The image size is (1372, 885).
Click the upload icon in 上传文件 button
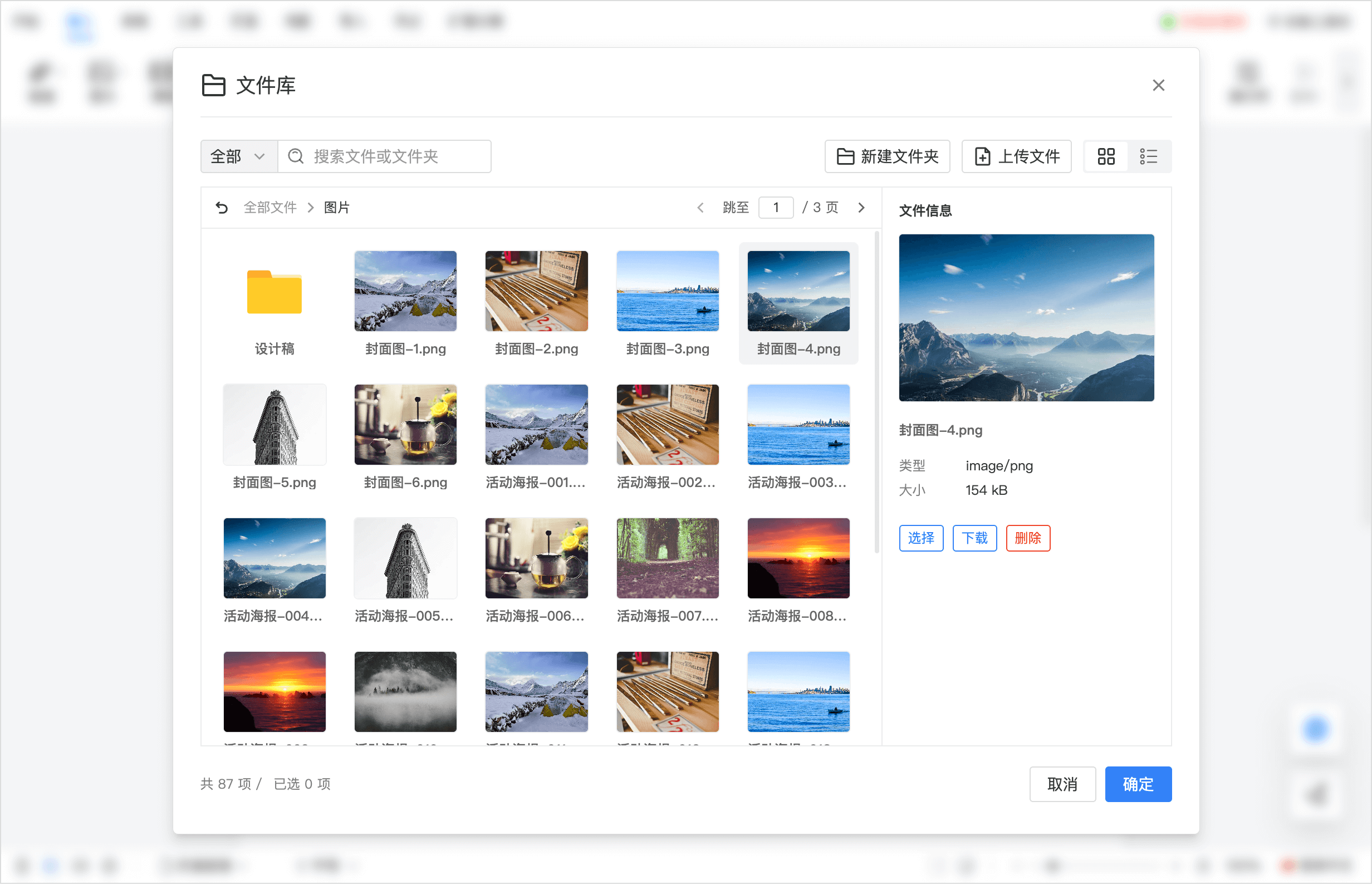tap(982, 156)
